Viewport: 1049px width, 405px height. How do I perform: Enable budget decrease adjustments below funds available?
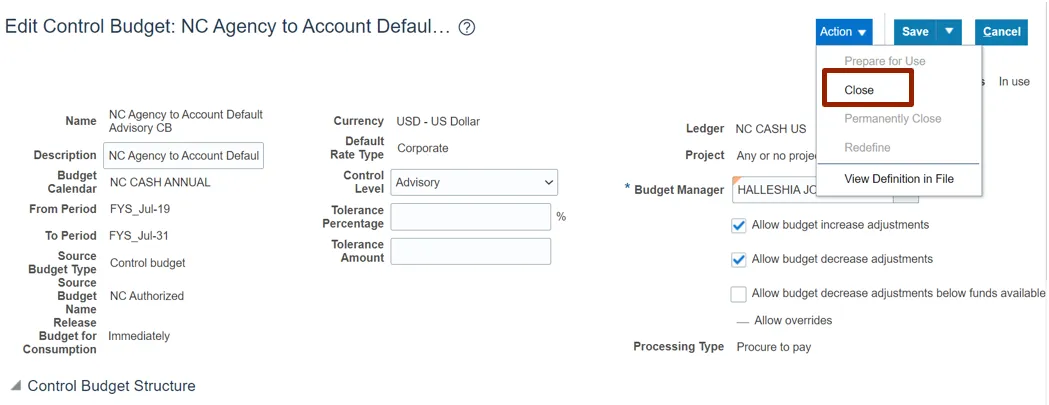[x=739, y=294]
